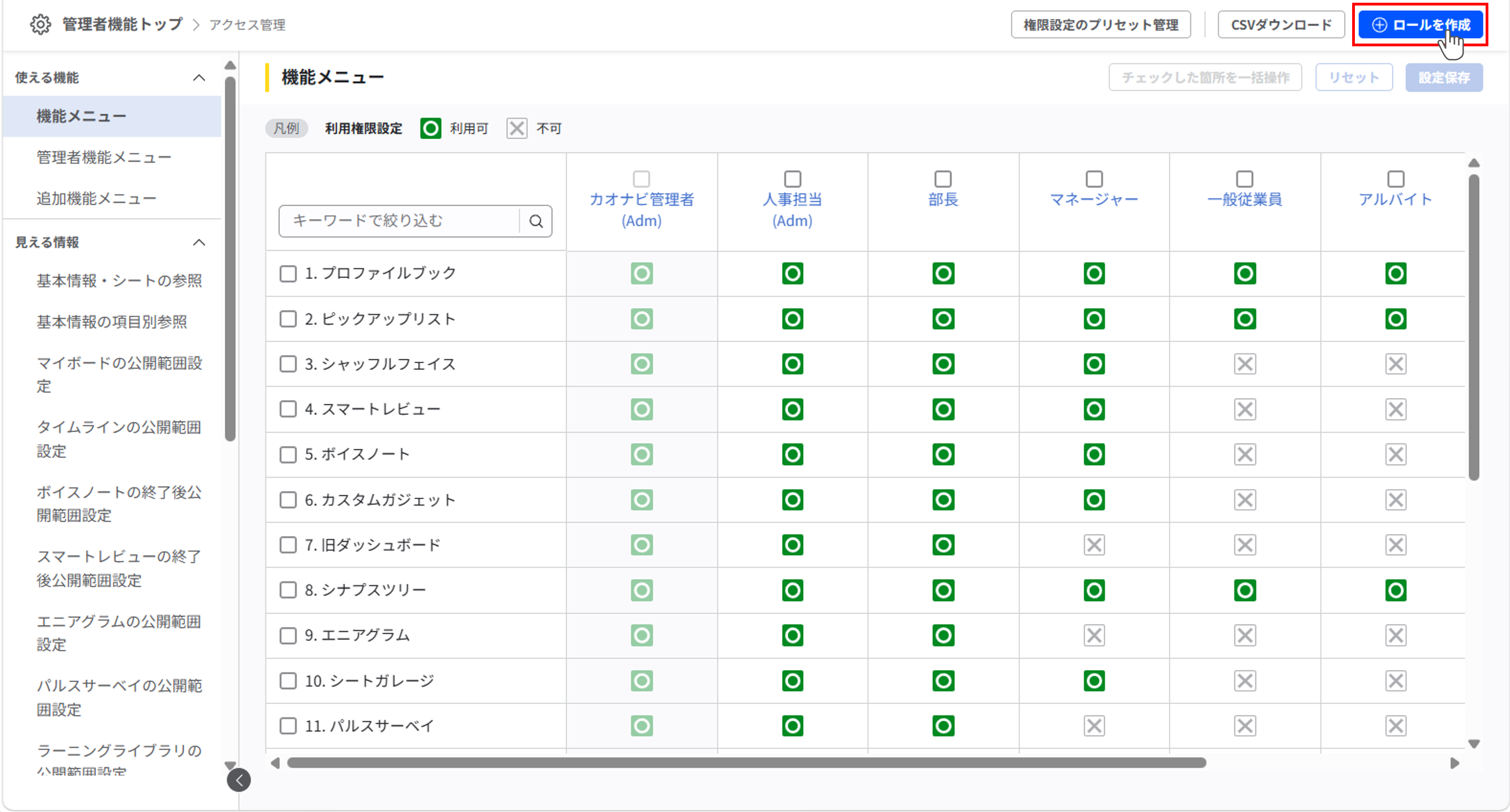This screenshot has height=812, width=1510.
Task: Toggle マネージャー permission for スマートレビュー
Action: 1094,409
